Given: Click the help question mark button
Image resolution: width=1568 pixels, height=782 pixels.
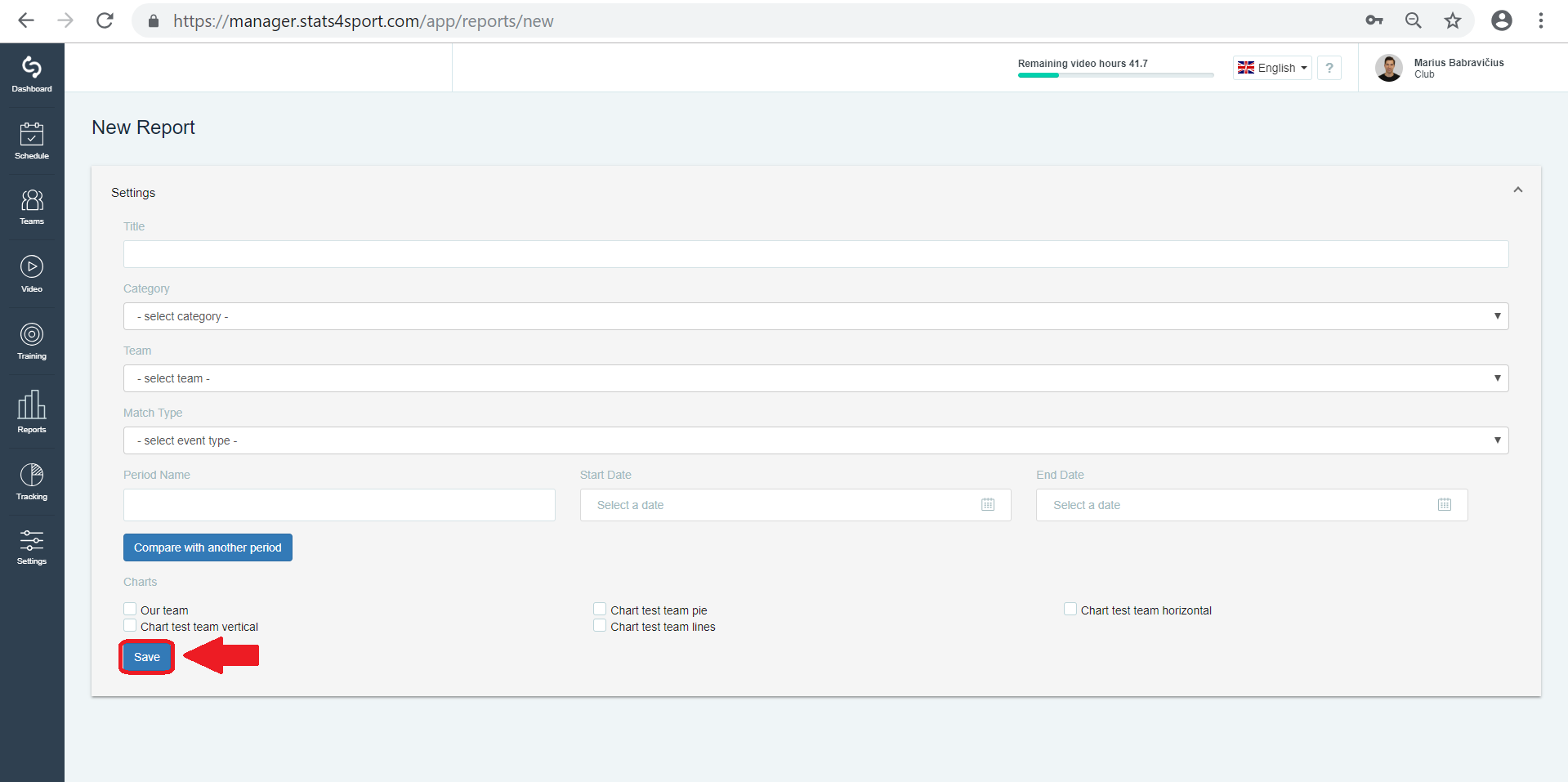Looking at the screenshot, I should tap(1329, 68).
